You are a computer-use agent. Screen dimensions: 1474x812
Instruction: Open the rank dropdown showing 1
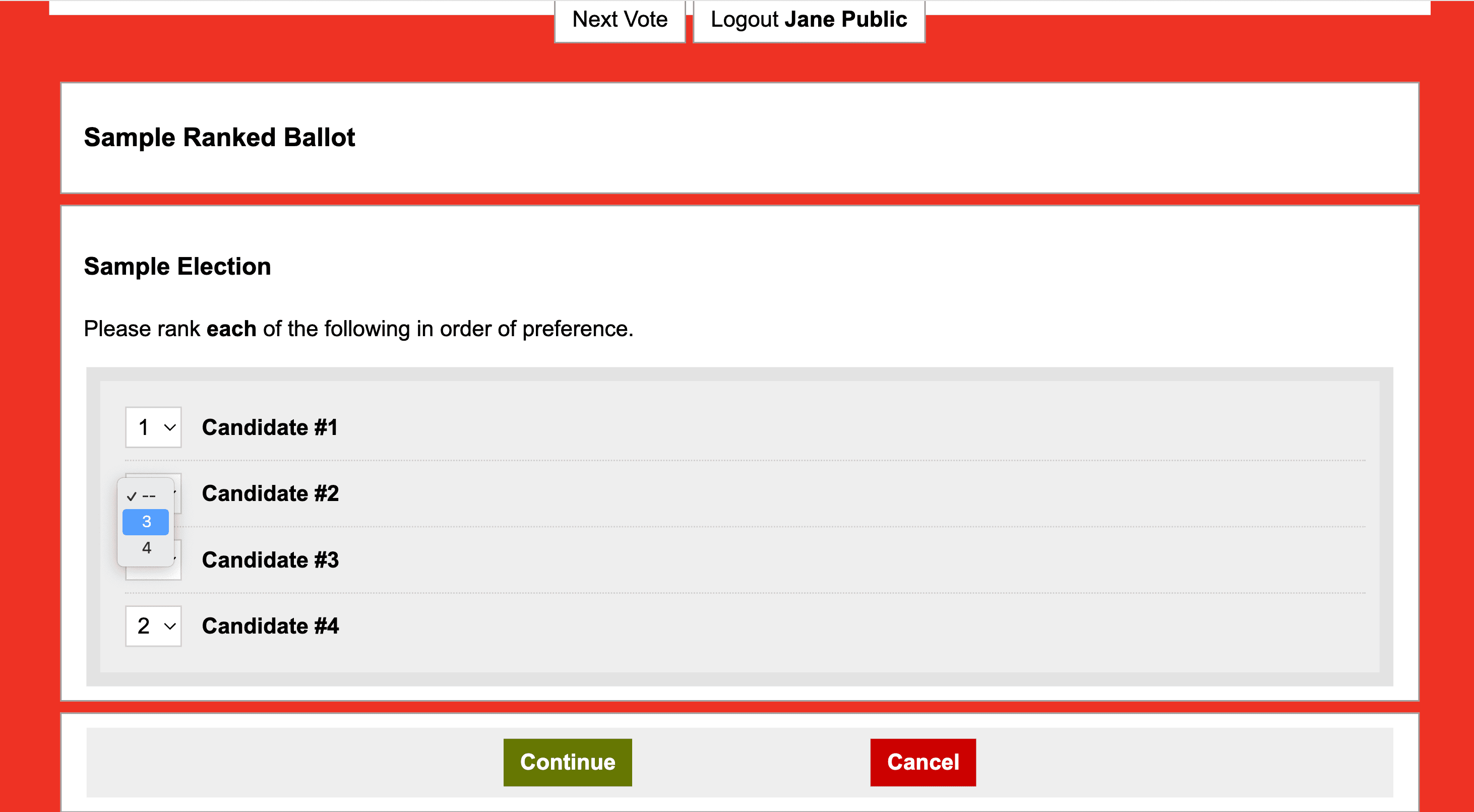click(153, 427)
